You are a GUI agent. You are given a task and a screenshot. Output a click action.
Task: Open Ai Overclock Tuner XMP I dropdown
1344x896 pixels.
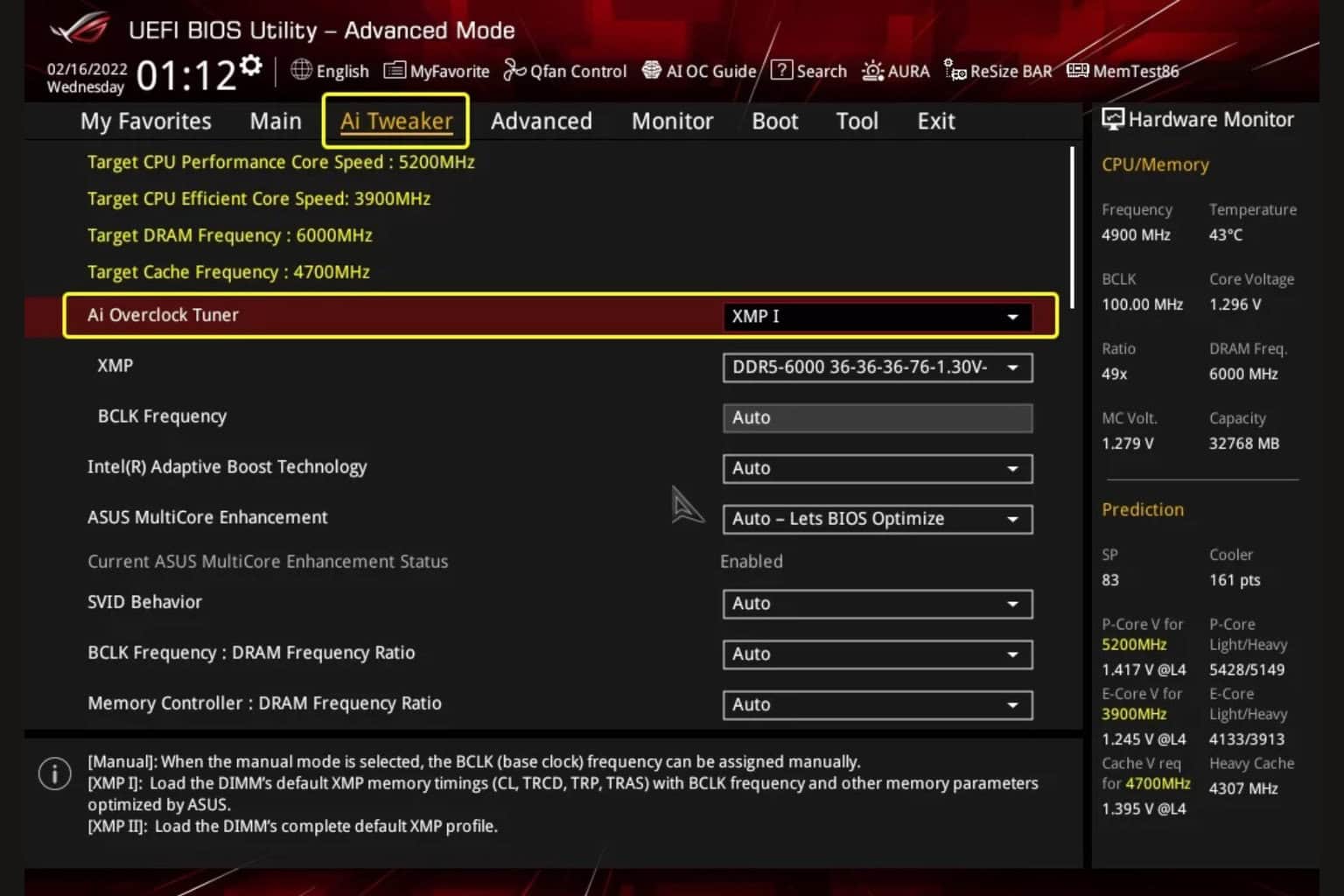(x=878, y=317)
